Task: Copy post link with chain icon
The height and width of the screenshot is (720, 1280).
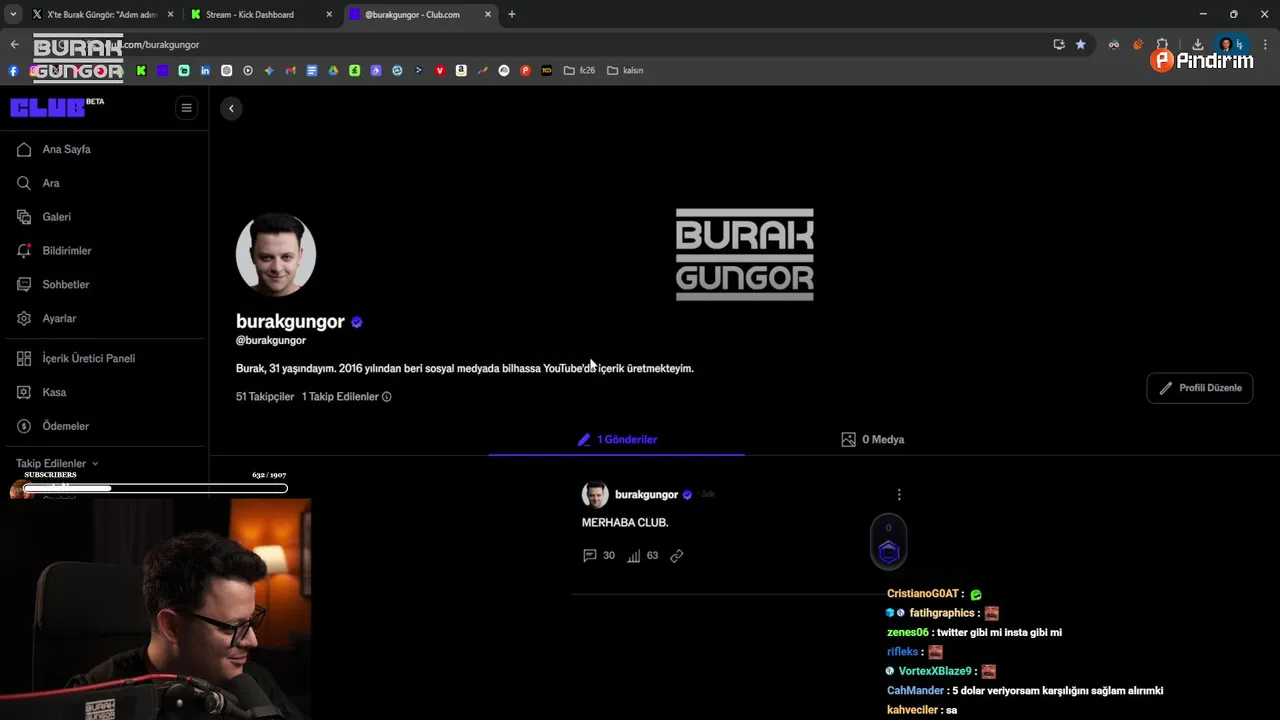Action: [x=677, y=556]
